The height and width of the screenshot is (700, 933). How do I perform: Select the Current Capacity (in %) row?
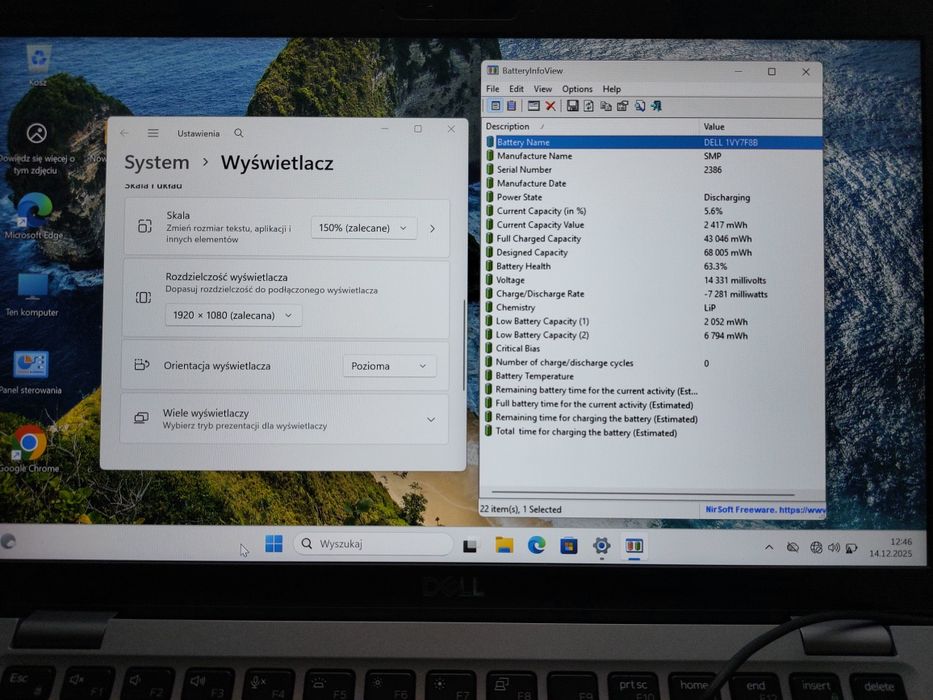point(653,211)
